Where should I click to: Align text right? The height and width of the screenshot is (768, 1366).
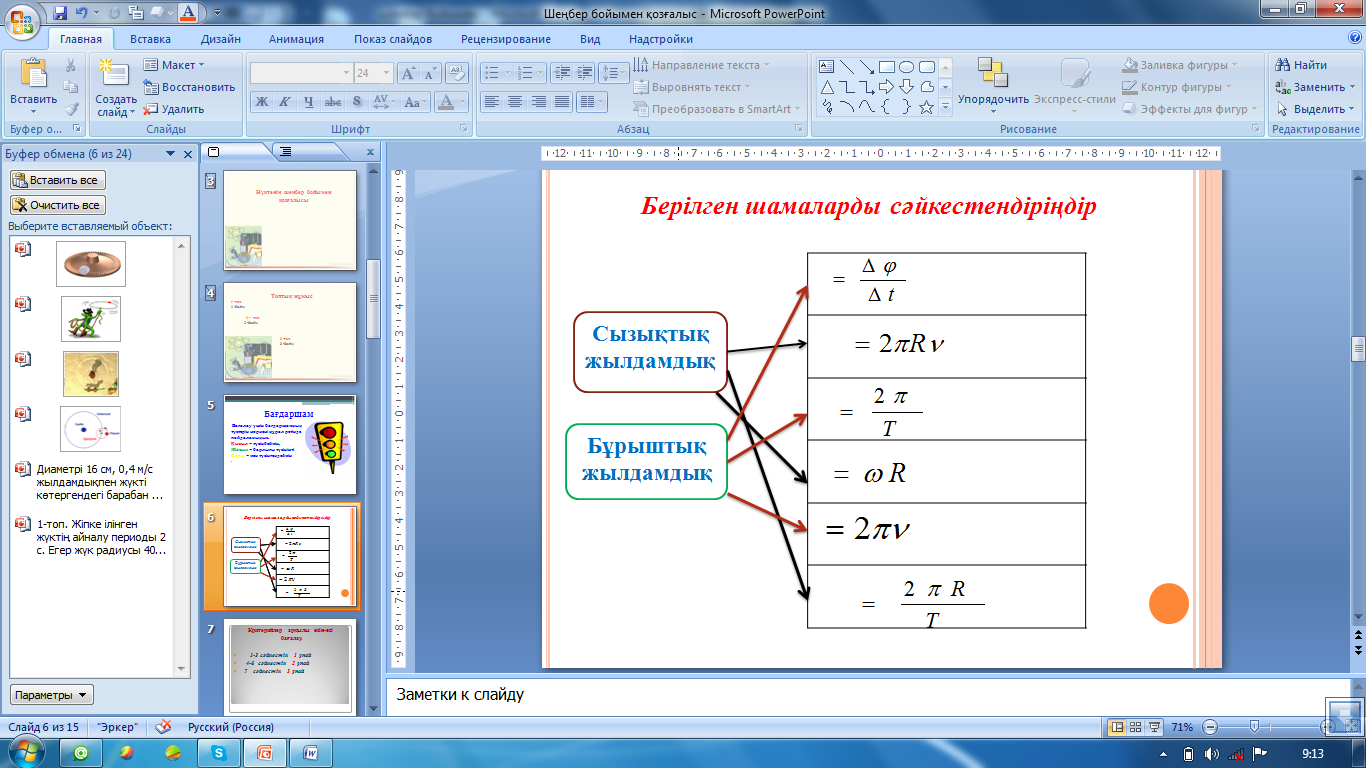[539, 102]
